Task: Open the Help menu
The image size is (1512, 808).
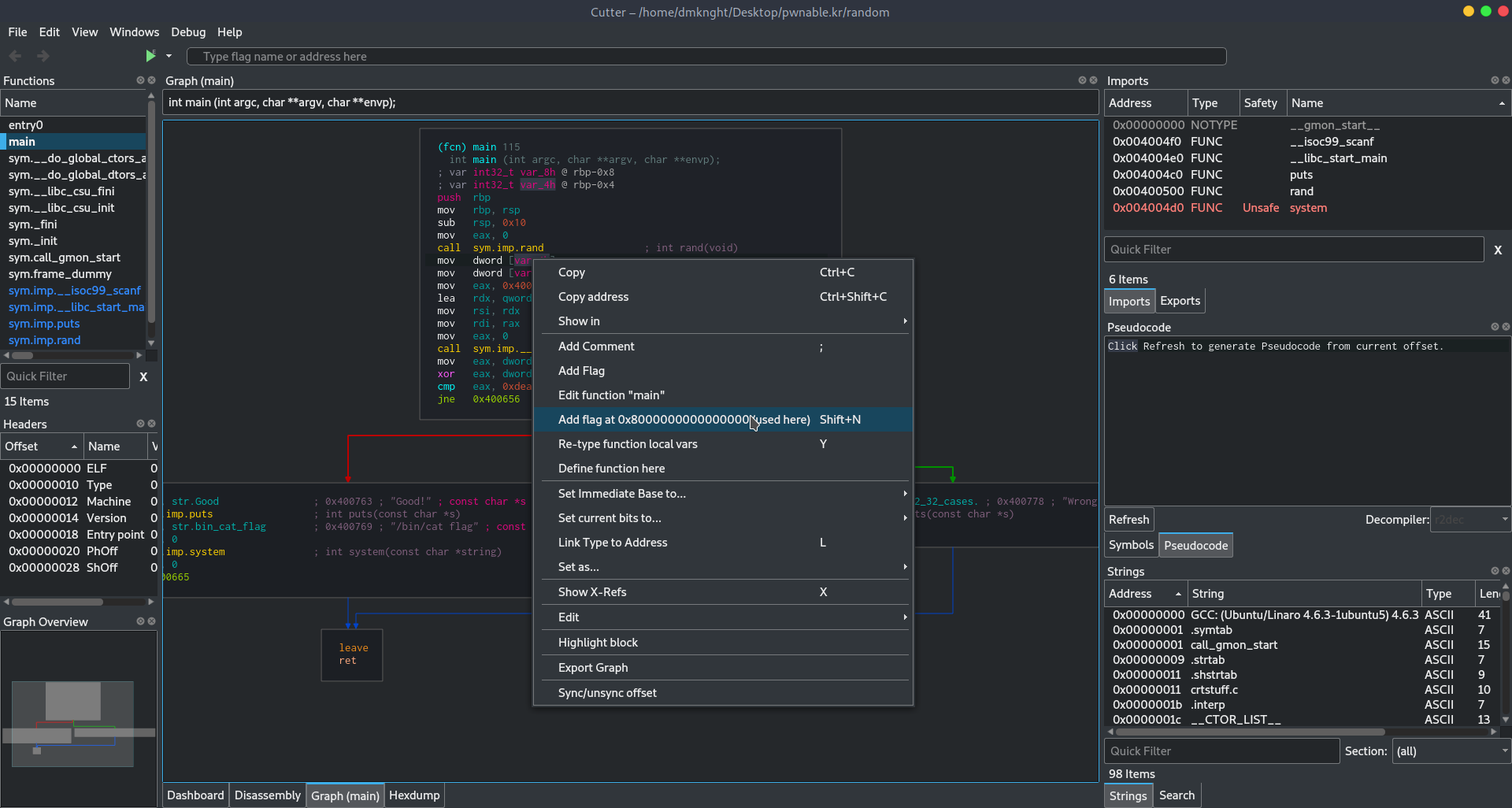Action: point(230,32)
